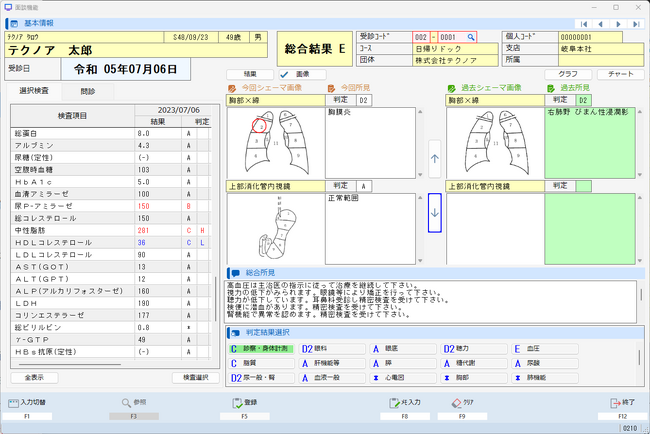This screenshot has width=650, height=435.
Task: Select the 心電図 judgment item
Action: click(x=403, y=378)
